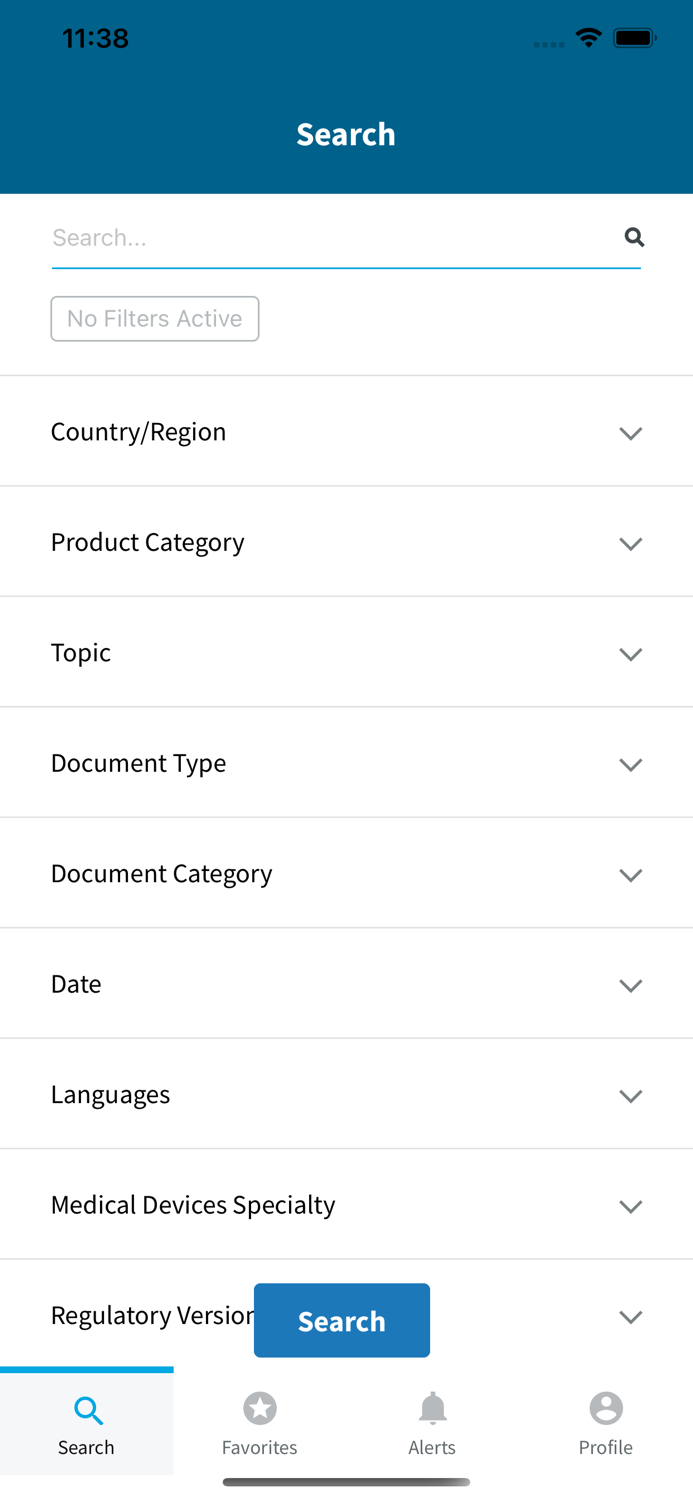Click the Search... text input field
The width and height of the screenshot is (693, 1500).
pos(300,237)
